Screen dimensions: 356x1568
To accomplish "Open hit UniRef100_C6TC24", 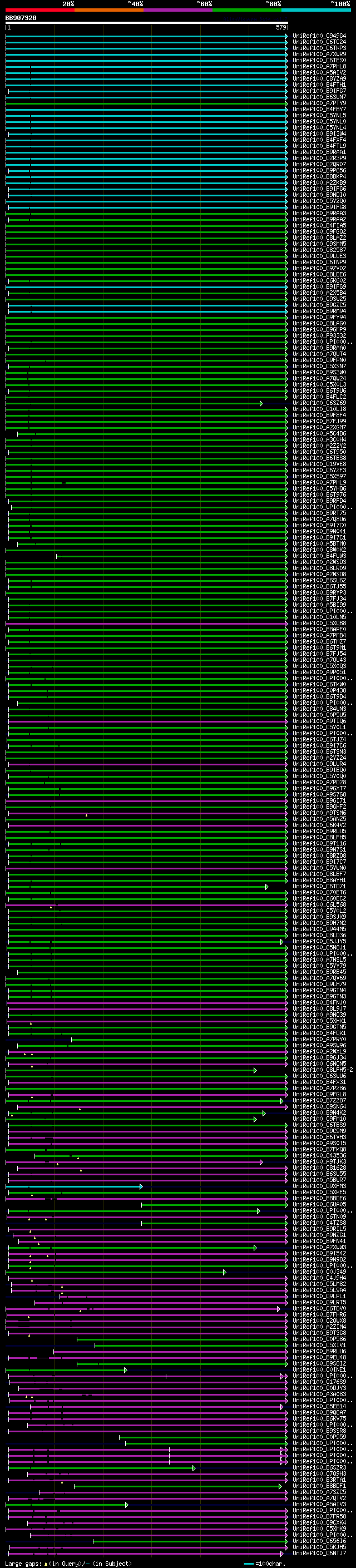I will [x=319, y=42].
